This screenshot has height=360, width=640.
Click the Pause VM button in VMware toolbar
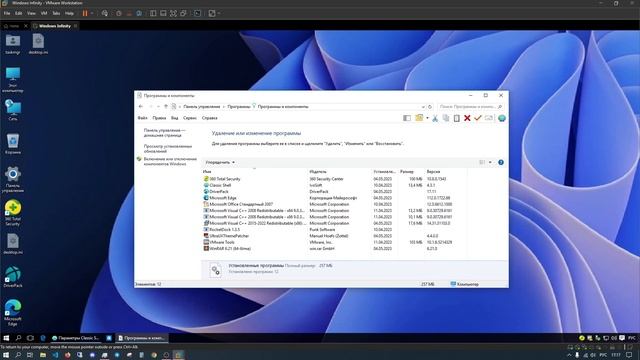pos(85,13)
